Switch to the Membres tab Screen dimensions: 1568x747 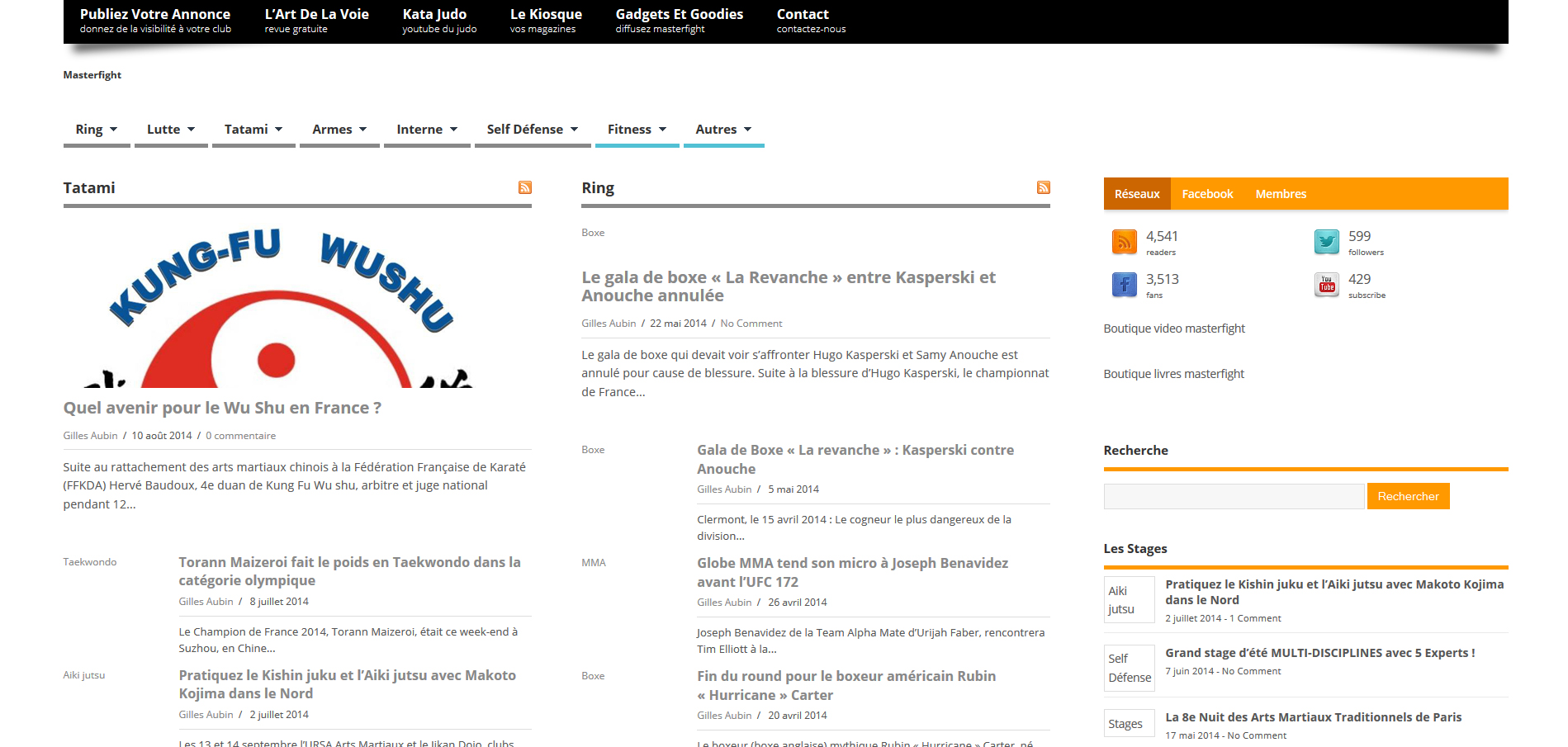[1281, 194]
